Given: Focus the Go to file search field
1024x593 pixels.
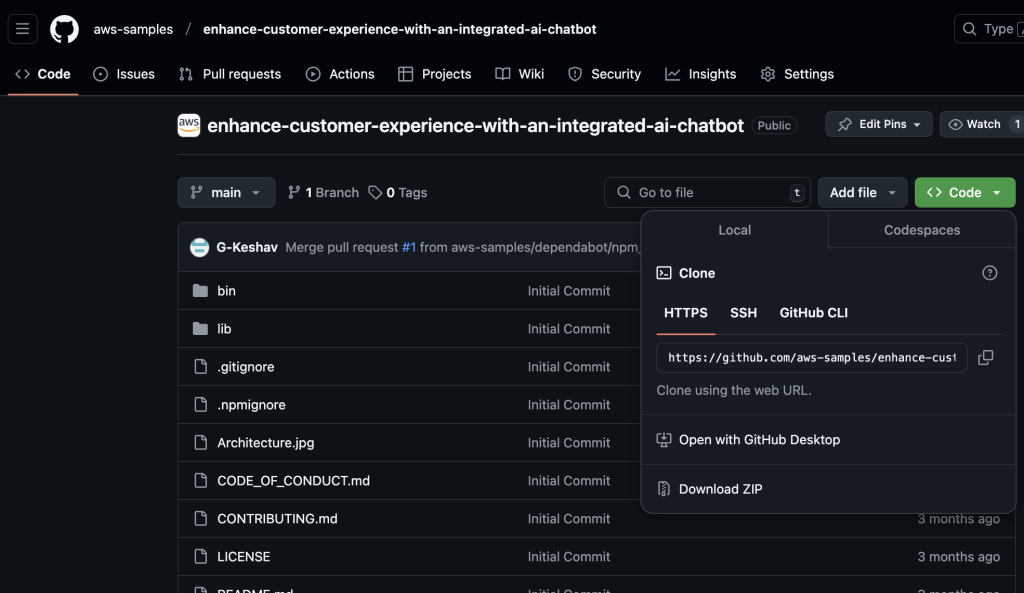Looking at the screenshot, I should click(707, 193).
